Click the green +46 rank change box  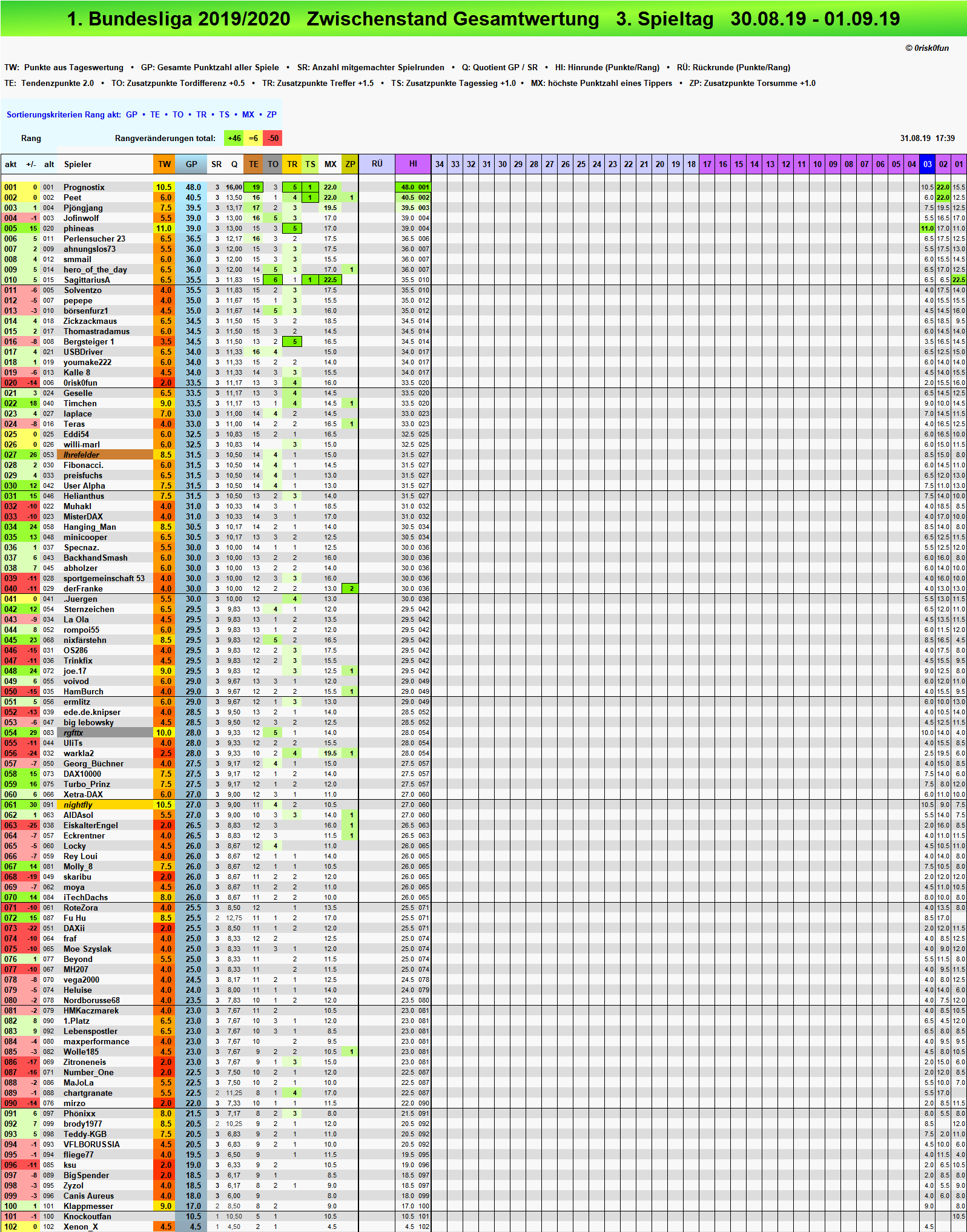pyautogui.click(x=234, y=138)
